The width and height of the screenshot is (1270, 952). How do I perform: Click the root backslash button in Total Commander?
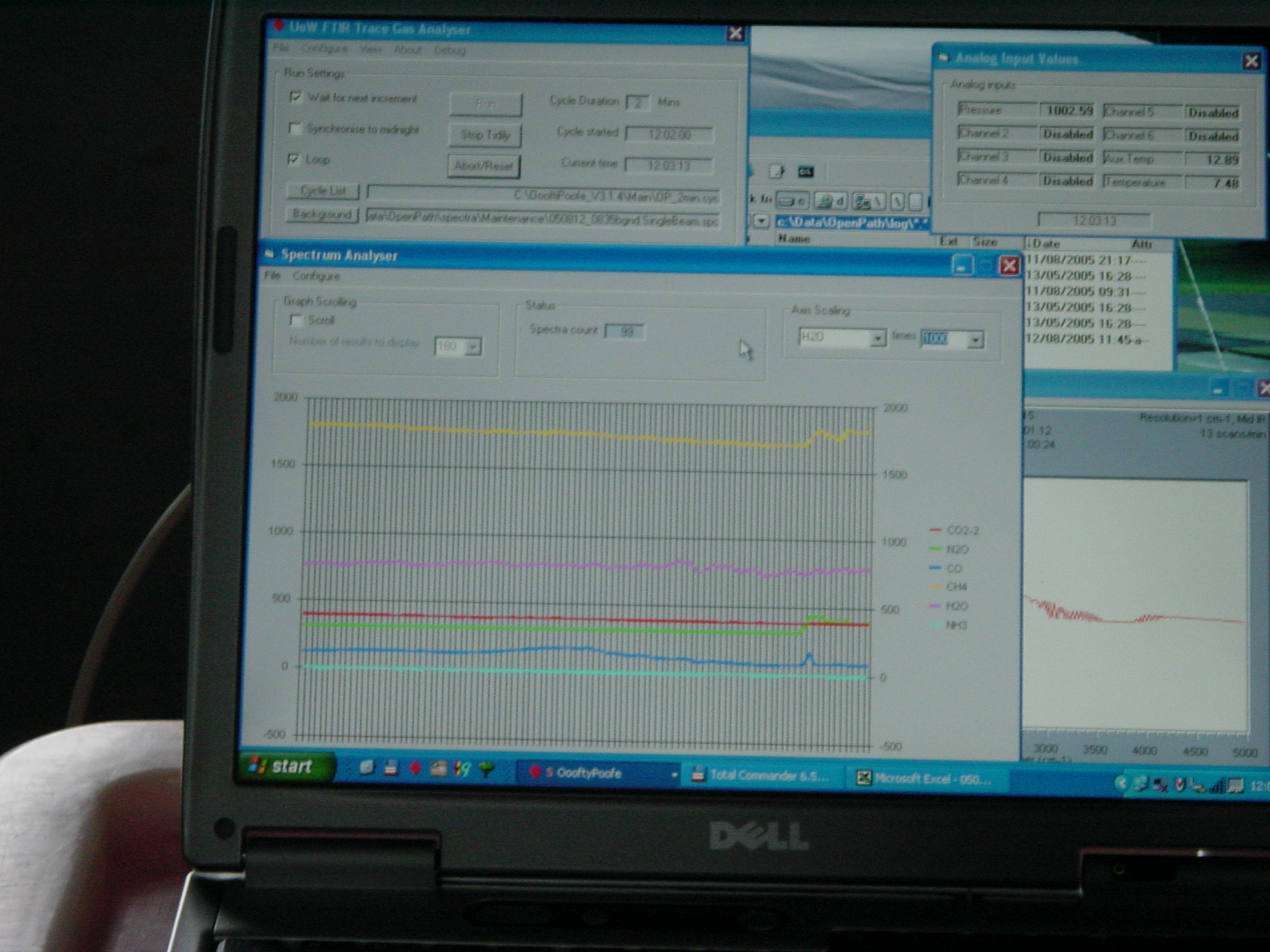(898, 201)
